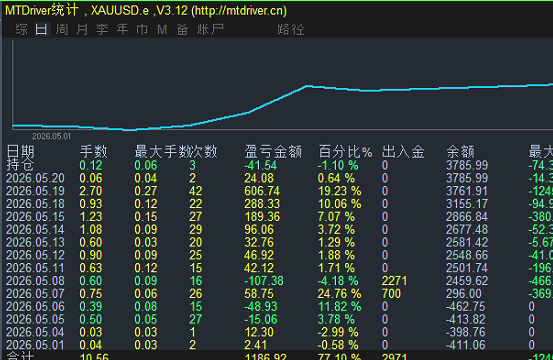Select the 2026.05.06 date row
This screenshot has height=360, width=553.
pos(35,306)
